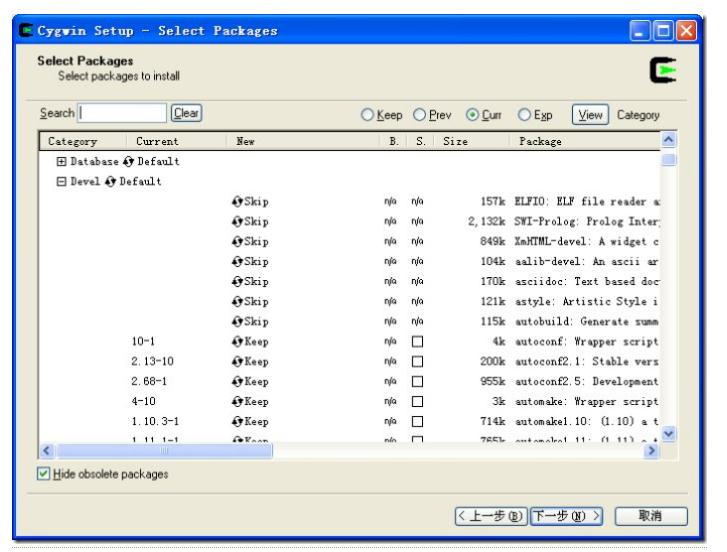Click the View button
The image size is (727, 552).
click(590, 114)
